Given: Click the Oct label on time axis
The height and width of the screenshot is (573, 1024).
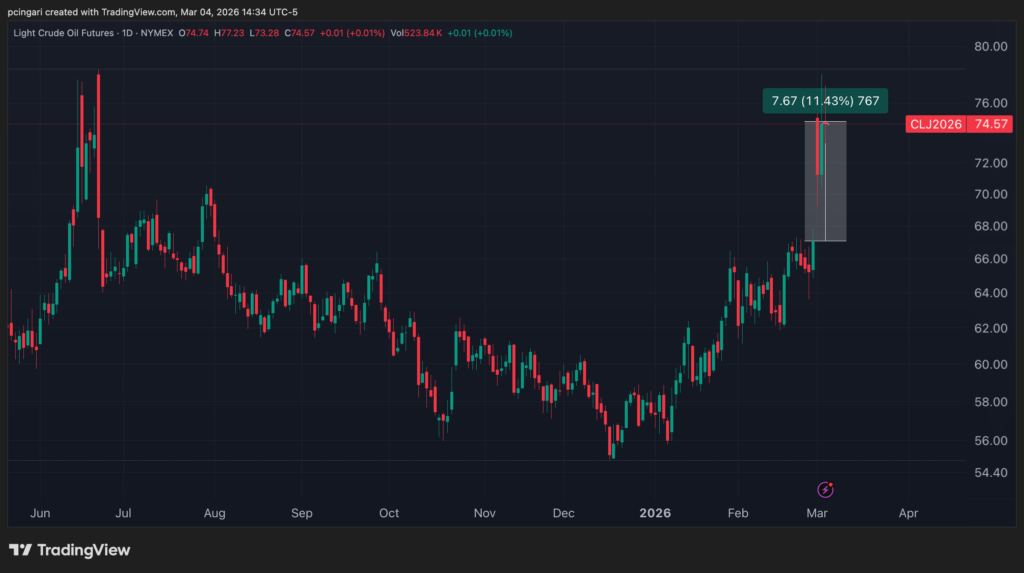Looking at the screenshot, I should coord(389,514).
